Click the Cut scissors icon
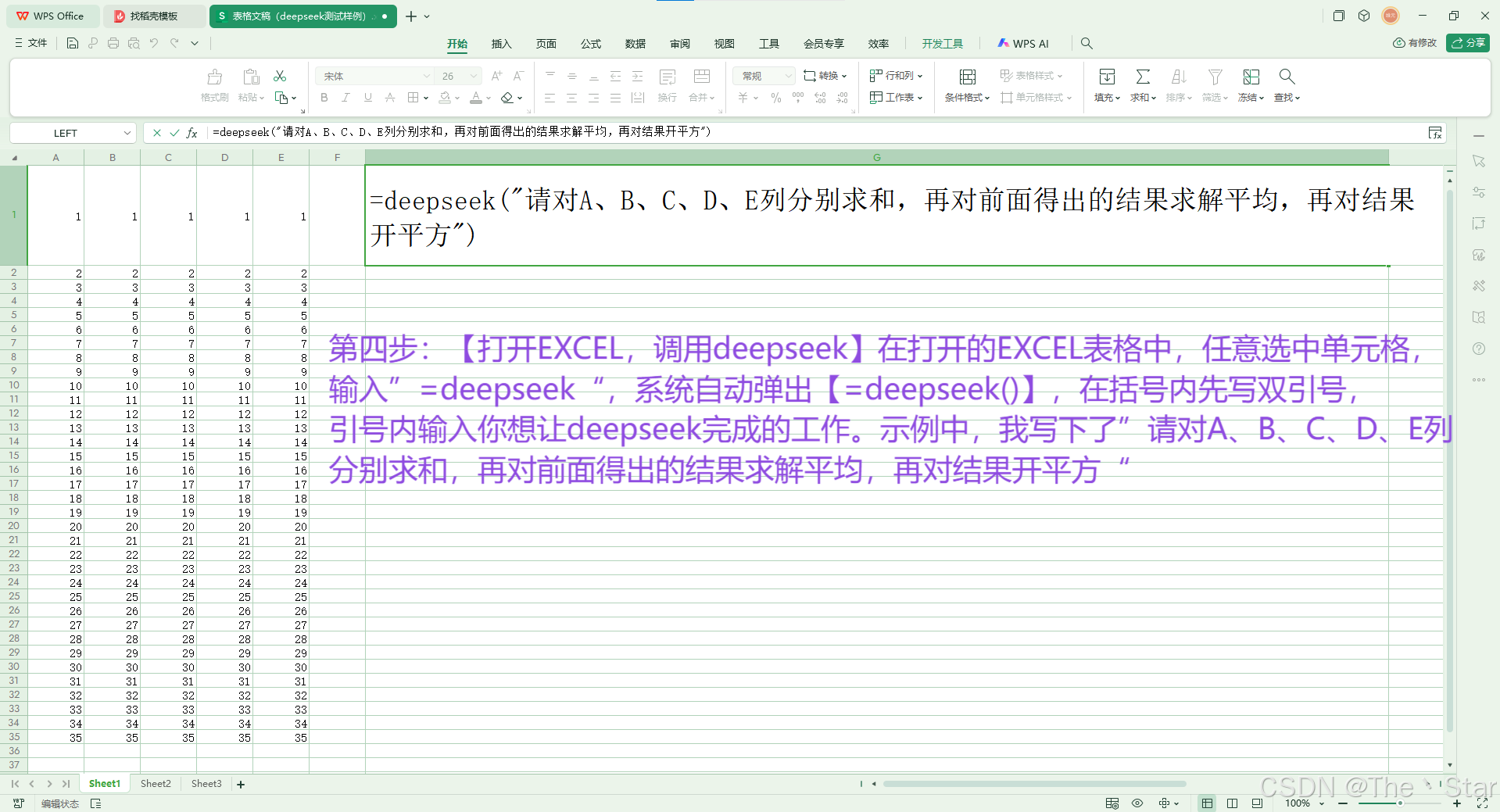Screen dimensions: 1500x812 coord(280,76)
